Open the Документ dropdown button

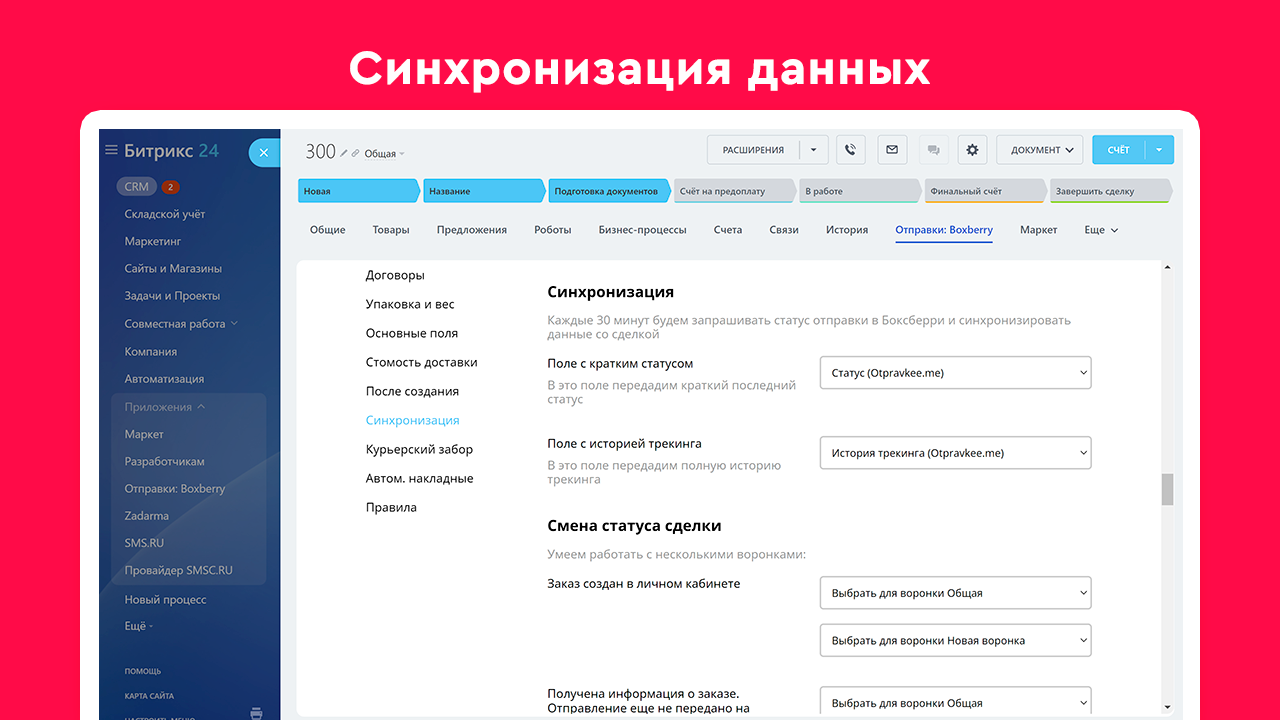[x=1040, y=150]
